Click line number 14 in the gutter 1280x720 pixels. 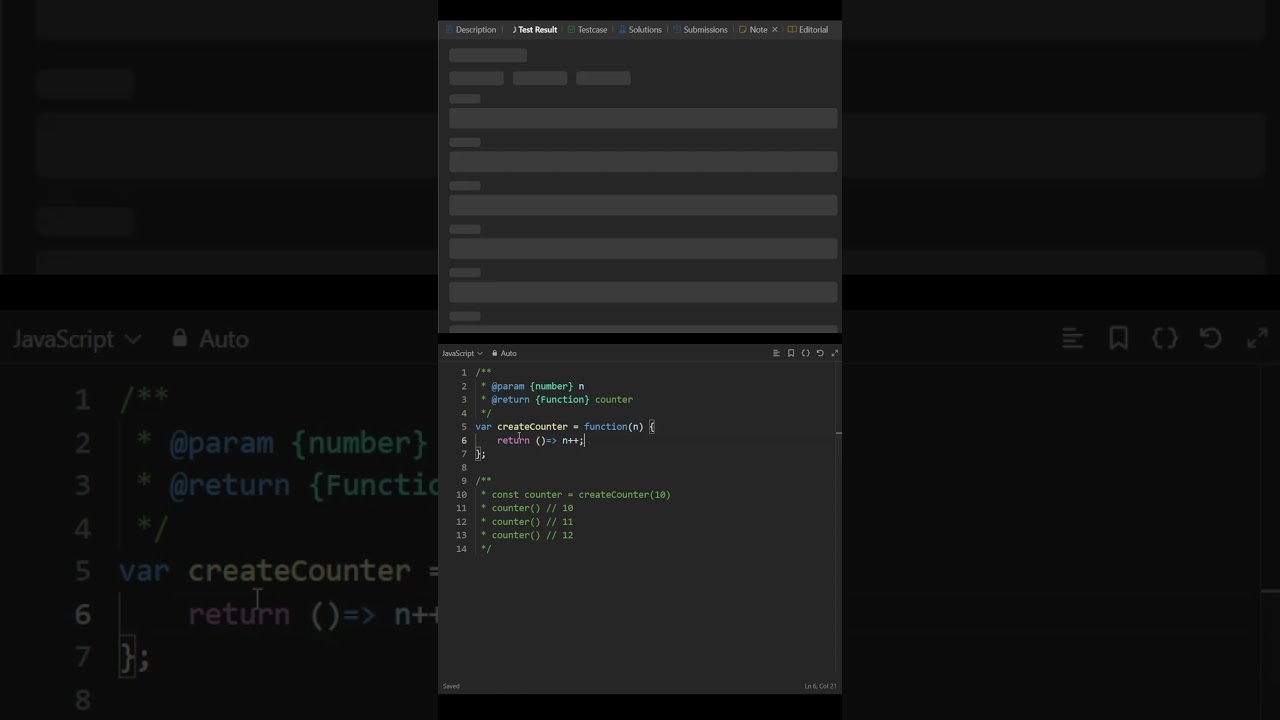point(461,549)
